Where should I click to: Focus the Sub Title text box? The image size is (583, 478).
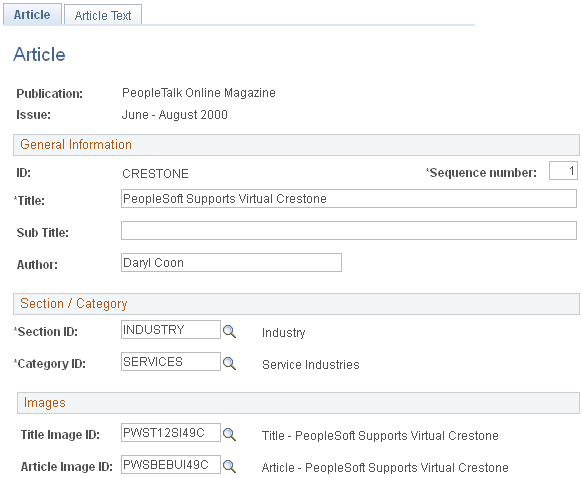pos(349,230)
